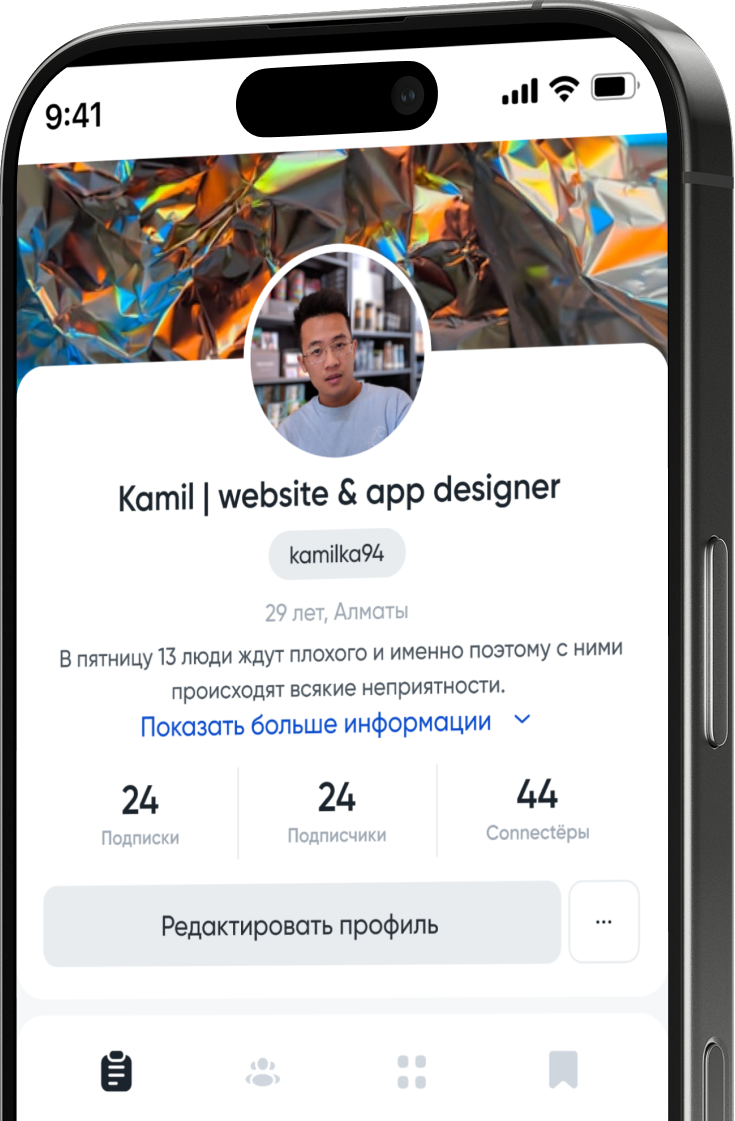Open the 24 Подписчики list
Viewport: 735px width, 1121px height.
[x=337, y=813]
